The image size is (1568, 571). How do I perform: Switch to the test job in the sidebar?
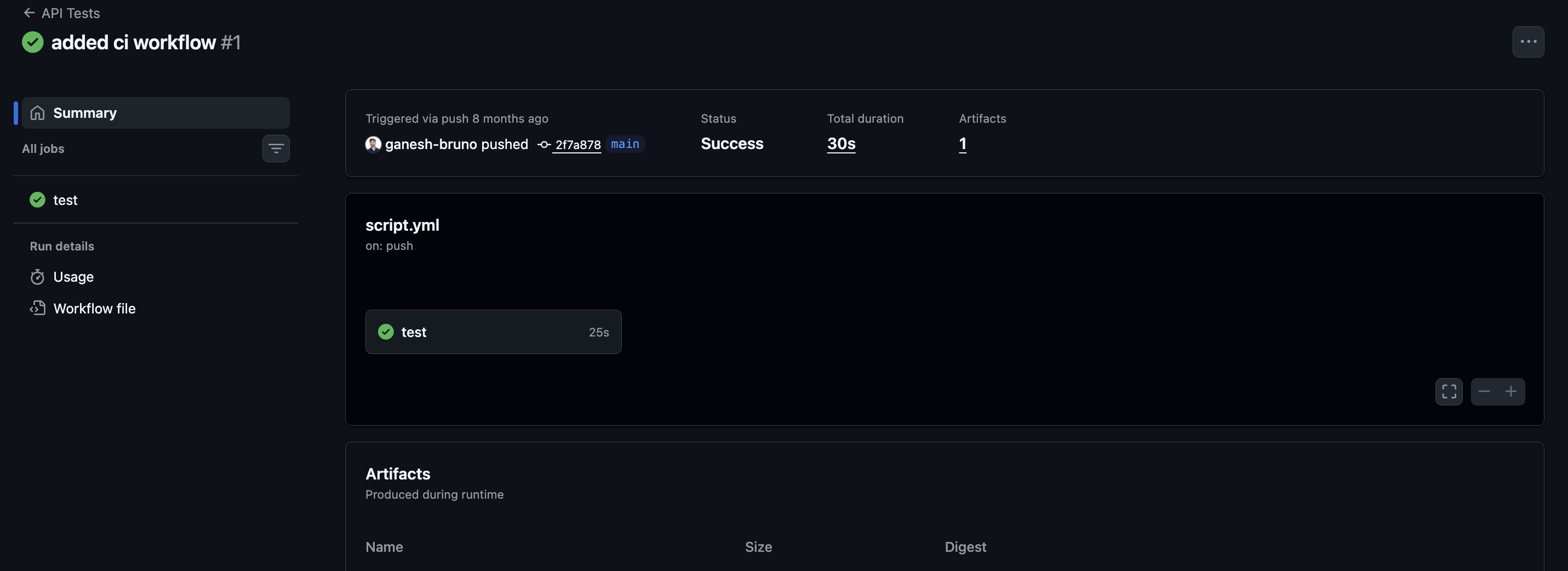tap(65, 199)
